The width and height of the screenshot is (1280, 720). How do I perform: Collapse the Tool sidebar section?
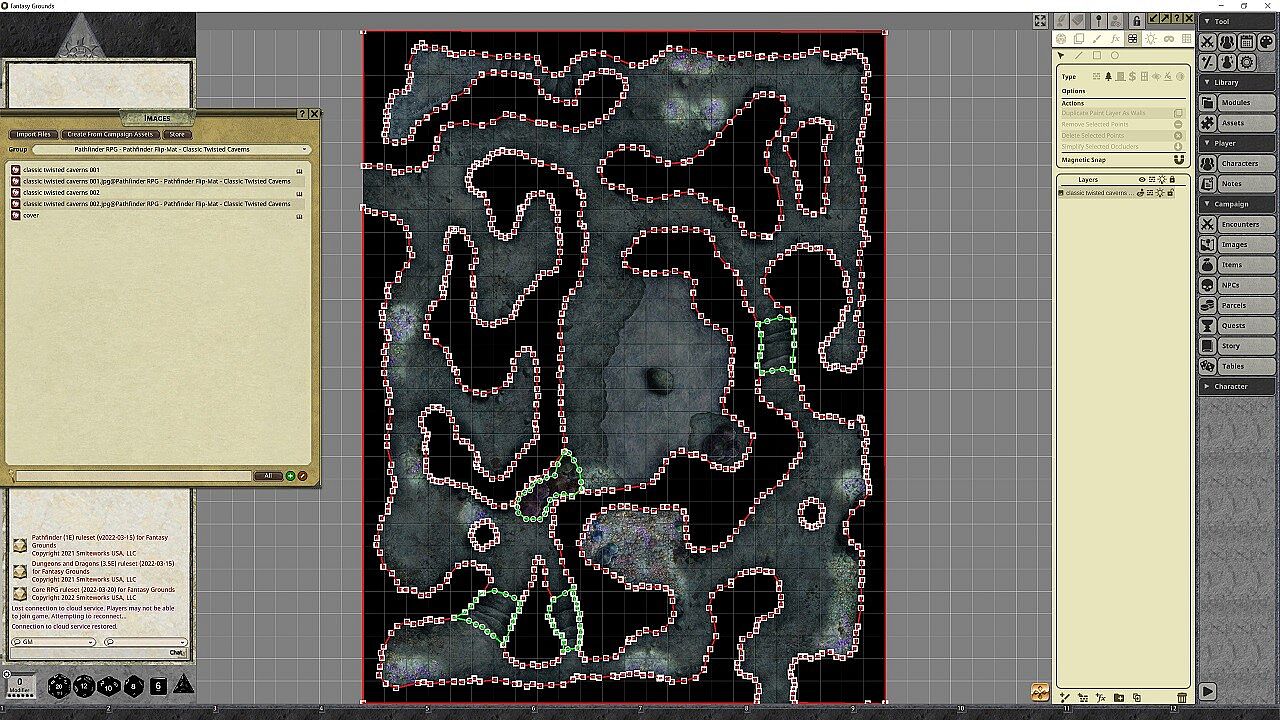pos(1237,21)
